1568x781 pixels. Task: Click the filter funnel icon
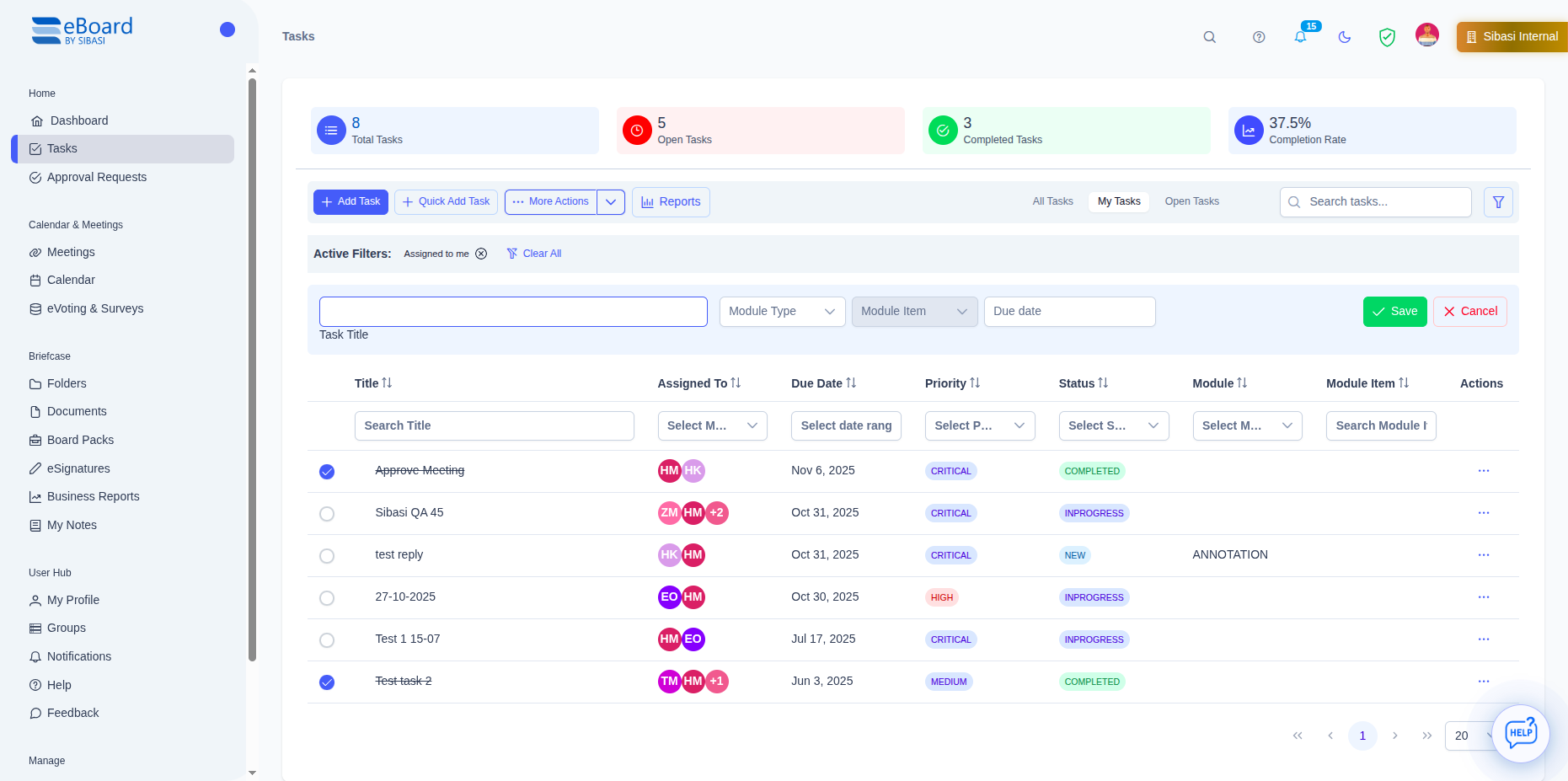pyautogui.click(x=1498, y=202)
